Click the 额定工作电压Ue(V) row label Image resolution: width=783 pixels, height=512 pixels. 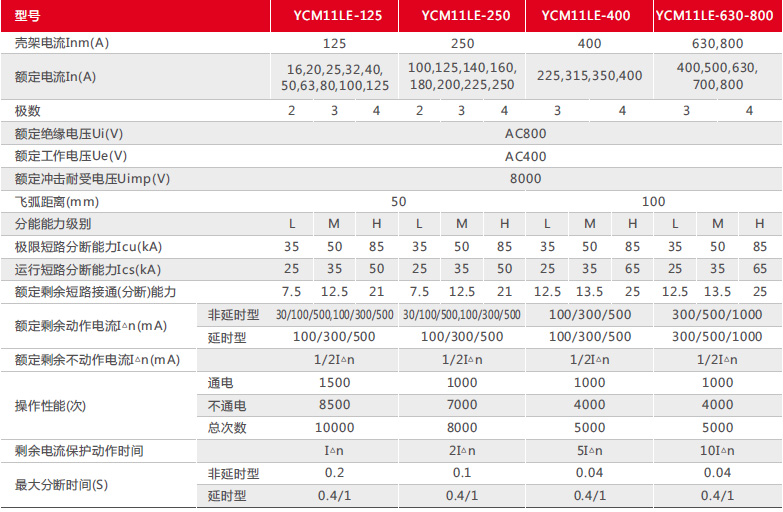pyautogui.click(x=71, y=156)
